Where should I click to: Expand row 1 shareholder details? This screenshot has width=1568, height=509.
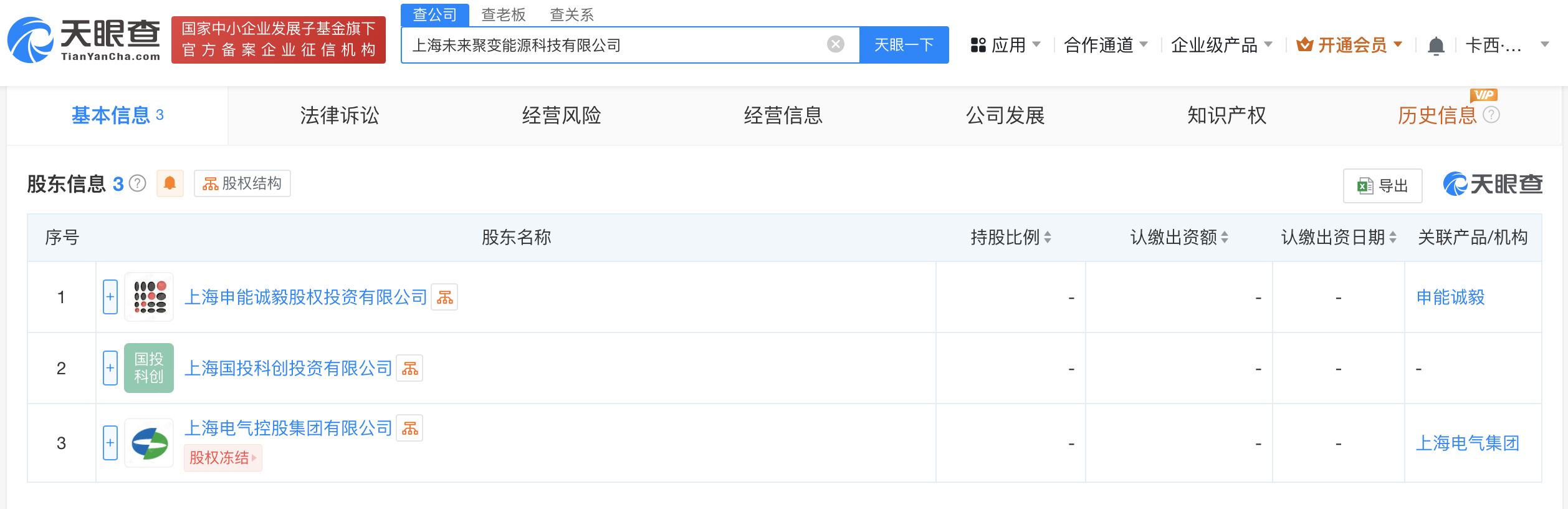110,297
